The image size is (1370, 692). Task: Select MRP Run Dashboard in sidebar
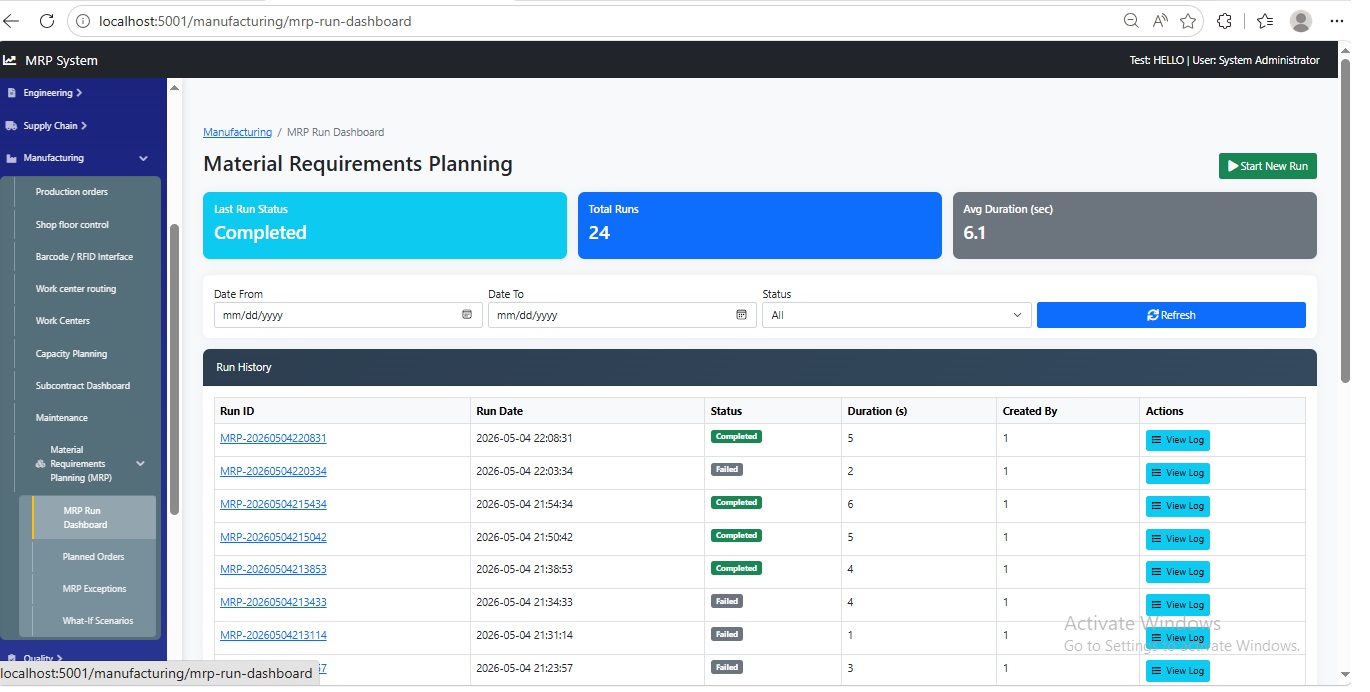(94, 517)
